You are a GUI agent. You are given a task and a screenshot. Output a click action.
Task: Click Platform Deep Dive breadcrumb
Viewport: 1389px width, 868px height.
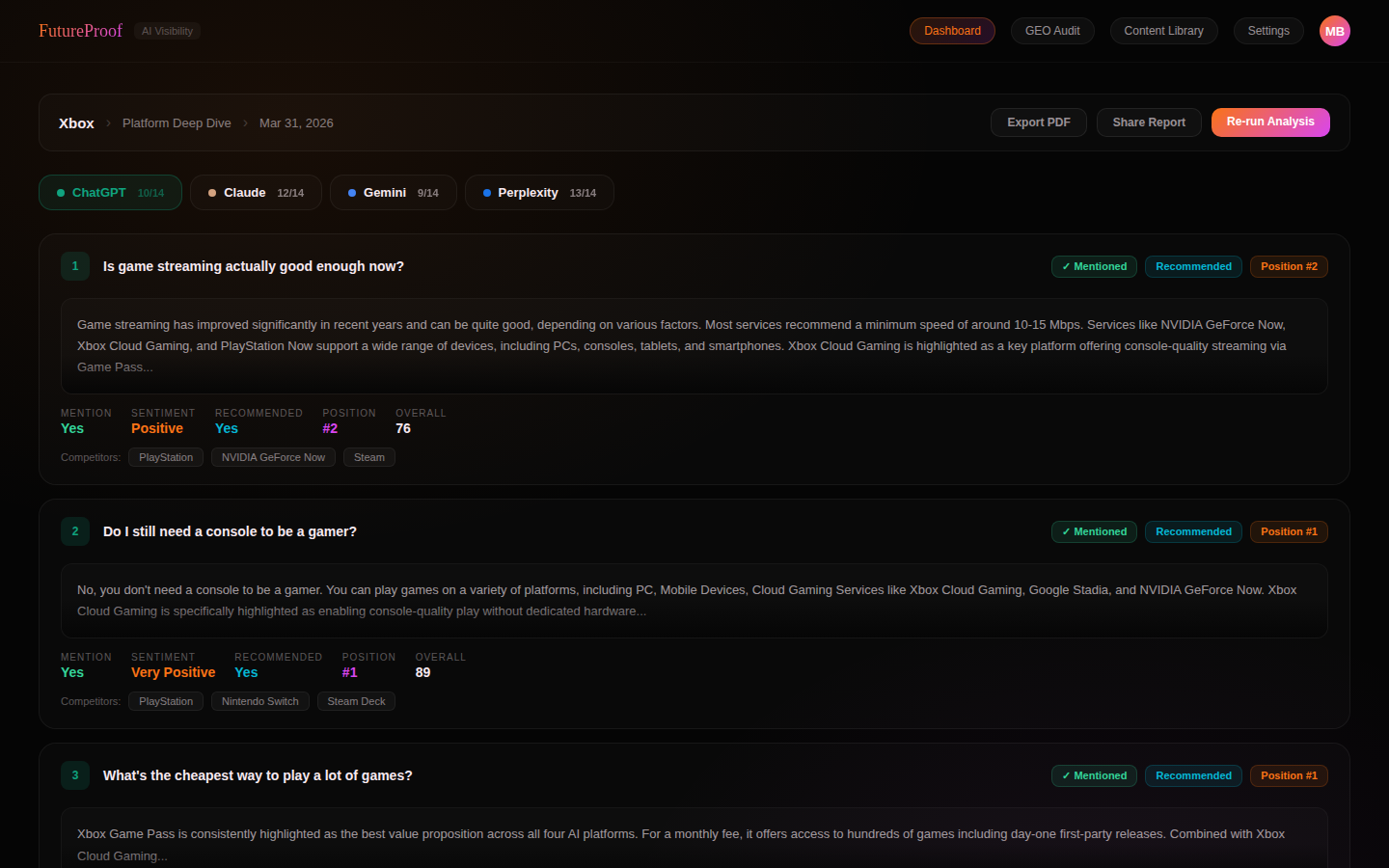click(177, 122)
